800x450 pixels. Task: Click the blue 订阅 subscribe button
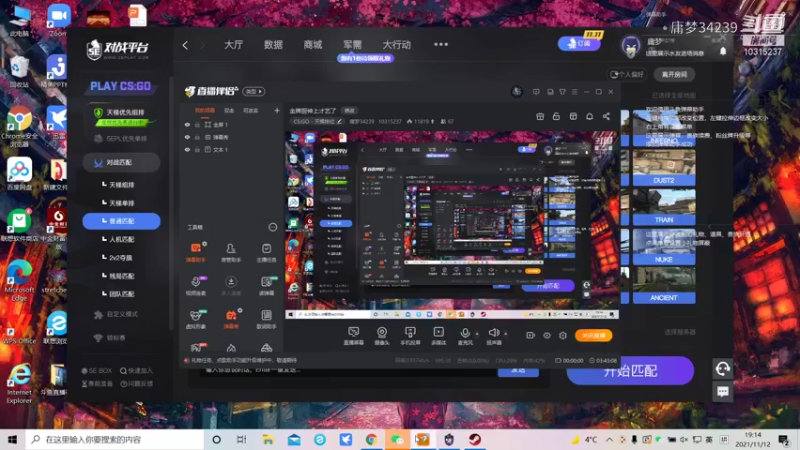click(579, 43)
